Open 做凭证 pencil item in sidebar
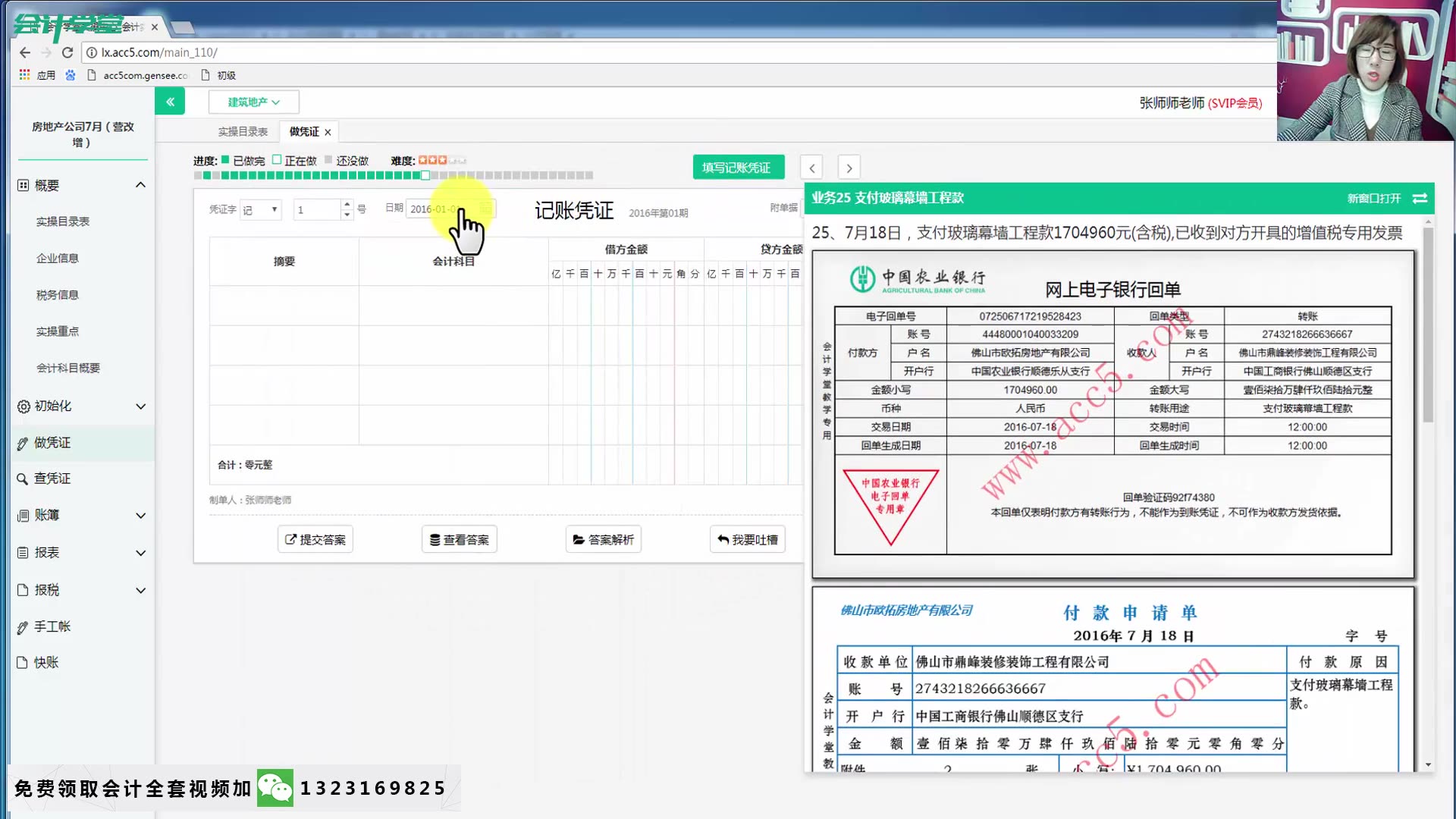Viewport: 1456px width, 819px height. tap(52, 443)
